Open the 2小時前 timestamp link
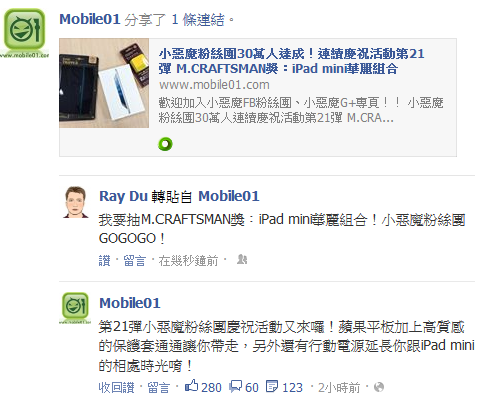The image size is (490, 418). click(339, 387)
